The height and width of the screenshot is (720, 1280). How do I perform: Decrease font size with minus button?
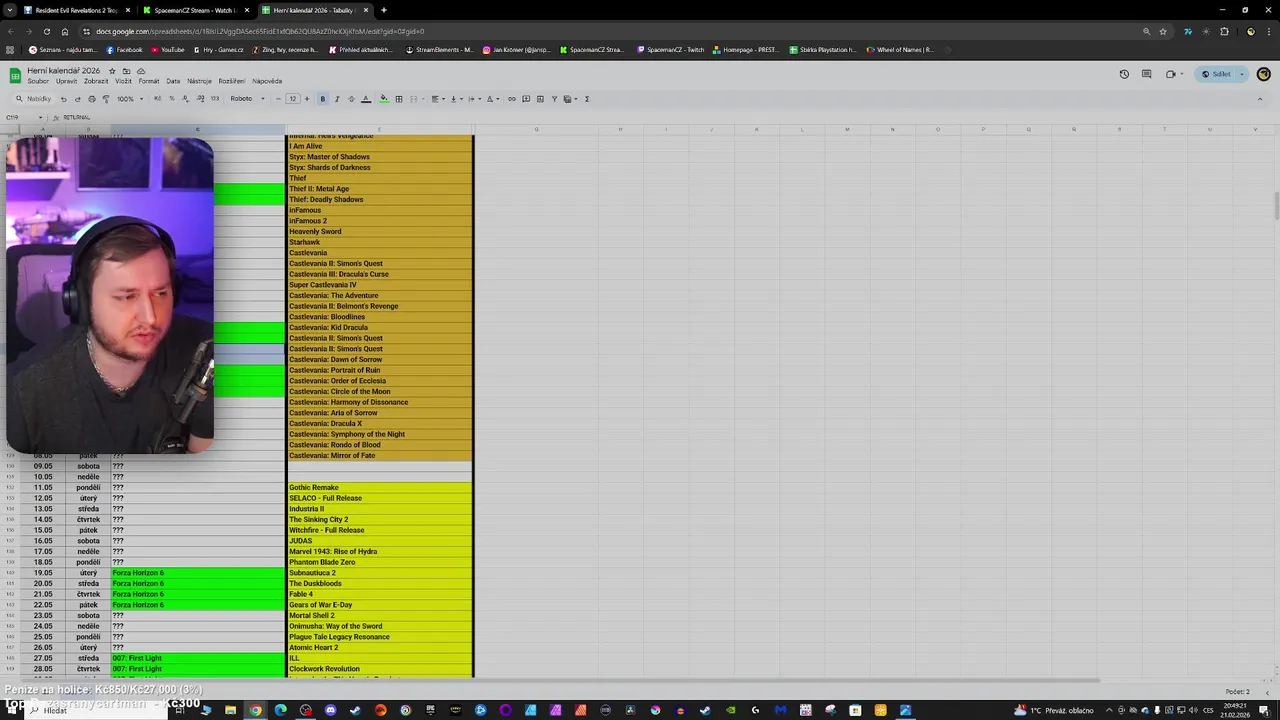[278, 99]
